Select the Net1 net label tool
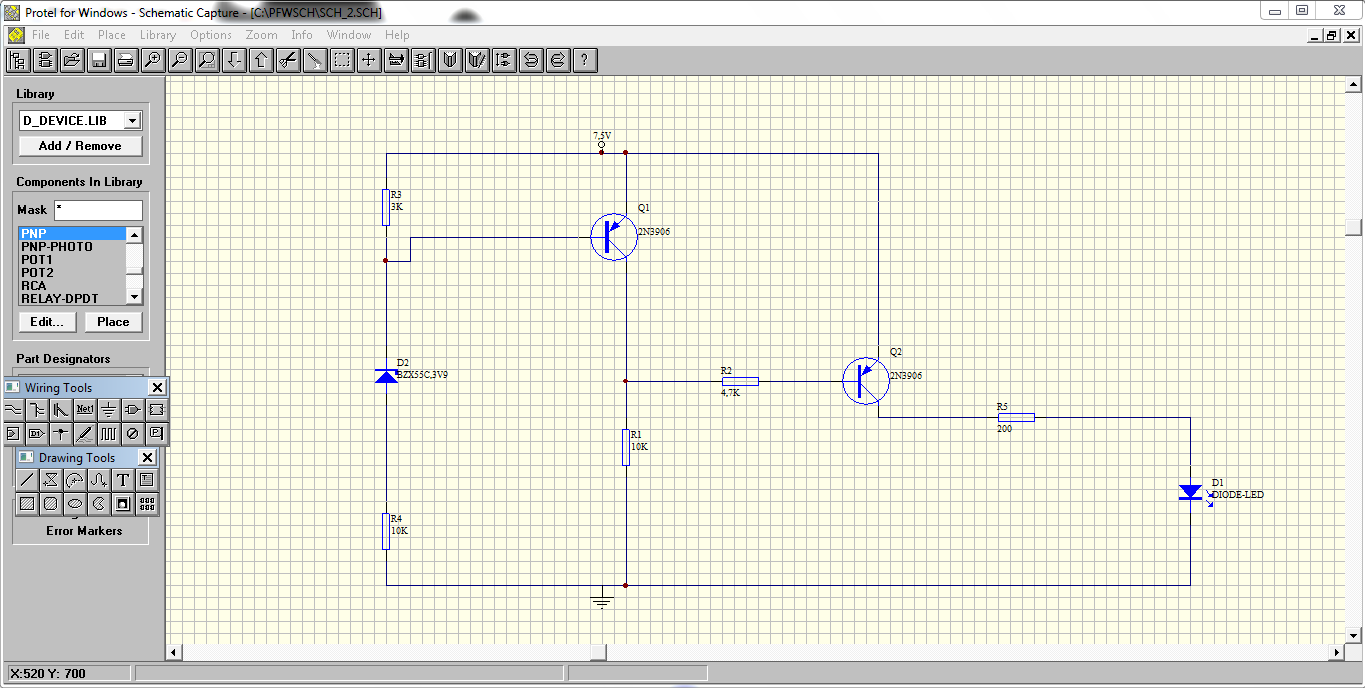 coord(85,409)
